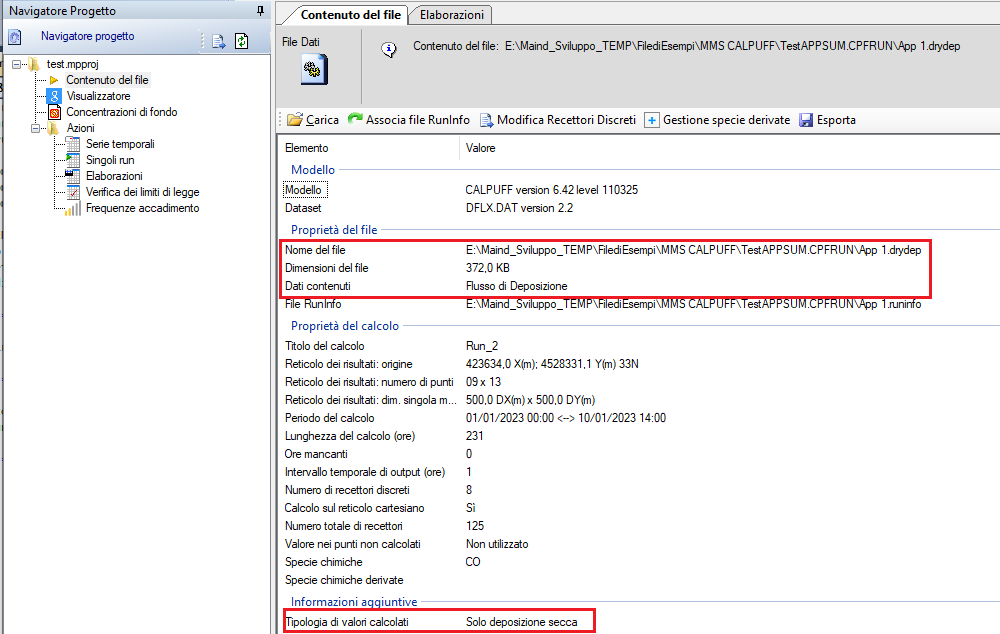Click the refresh icon in navigator toolbar
This screenshot has width=1000, height=634.
pyautogui.click(x=241, y=41)
